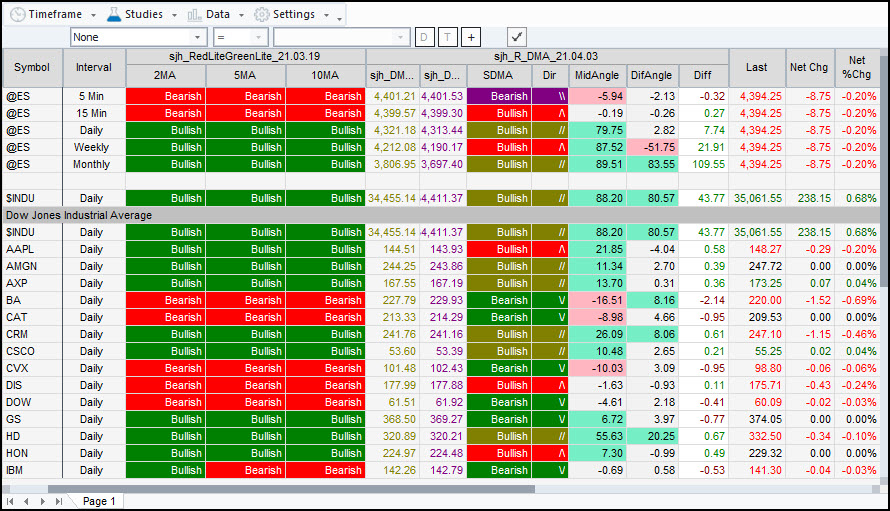Click the Timeframe clock icon

point(18,14)
